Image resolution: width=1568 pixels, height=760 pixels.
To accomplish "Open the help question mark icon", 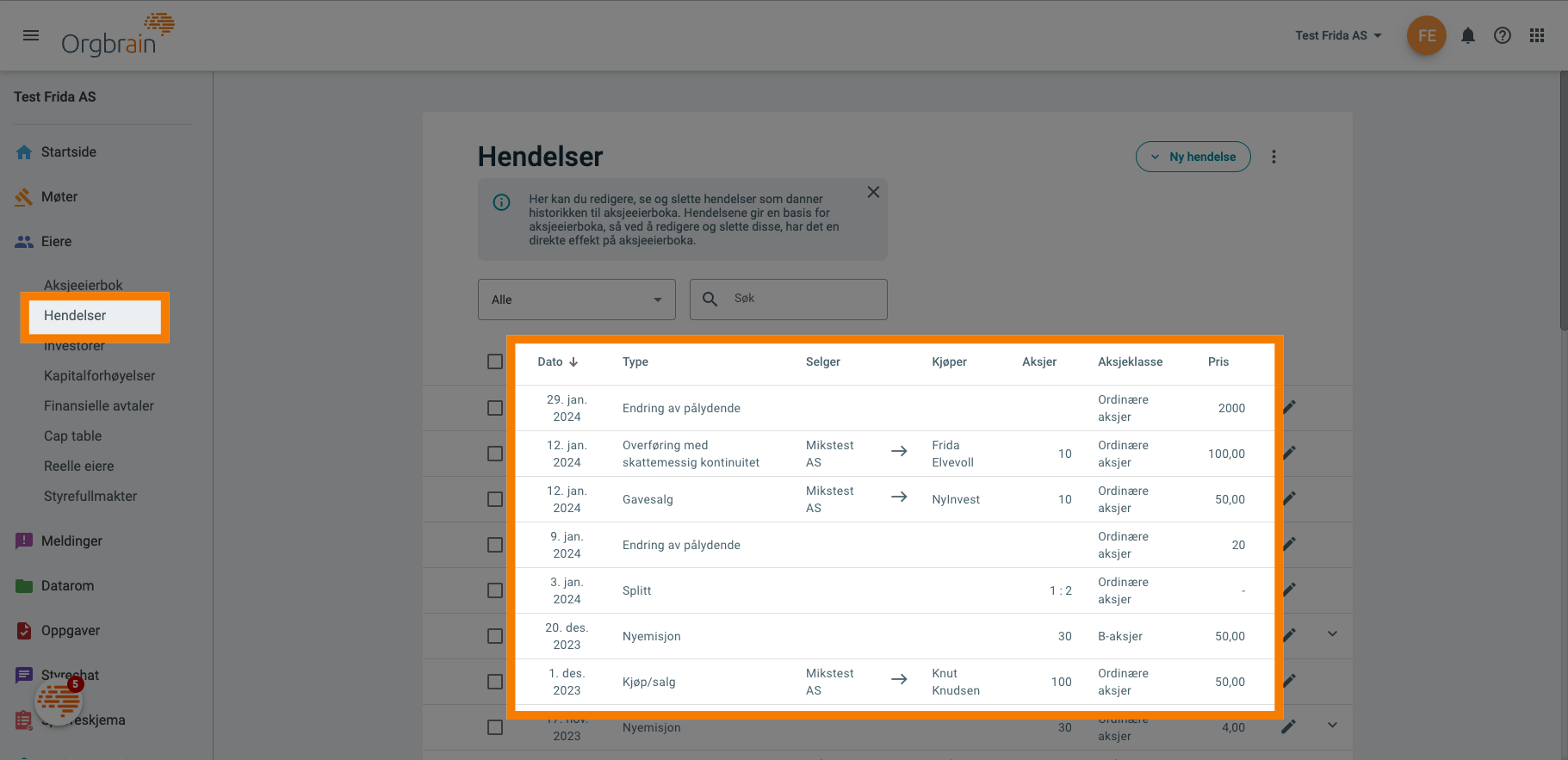I will 1503,35.
